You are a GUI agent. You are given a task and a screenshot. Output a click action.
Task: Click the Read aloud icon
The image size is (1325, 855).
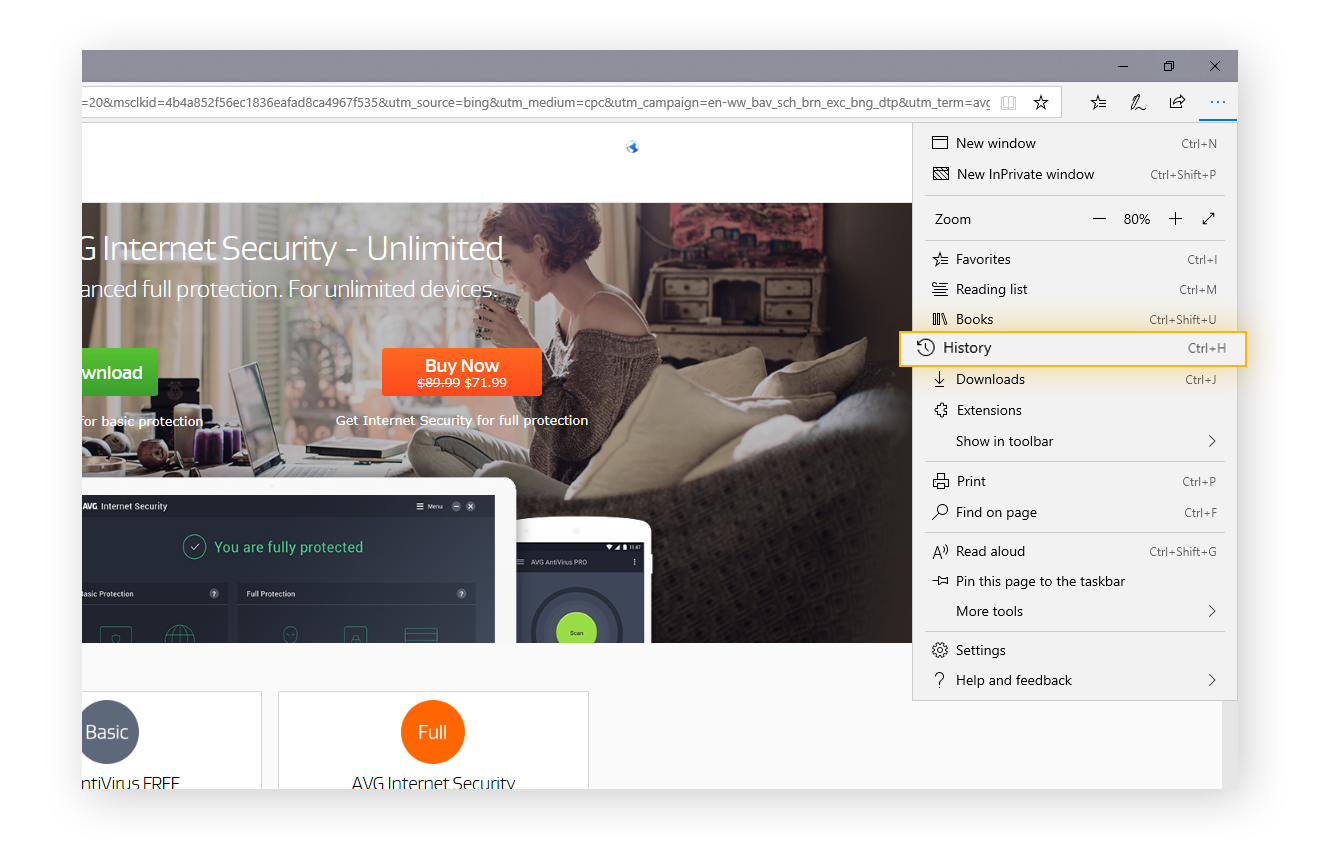(x=940, y=551)
